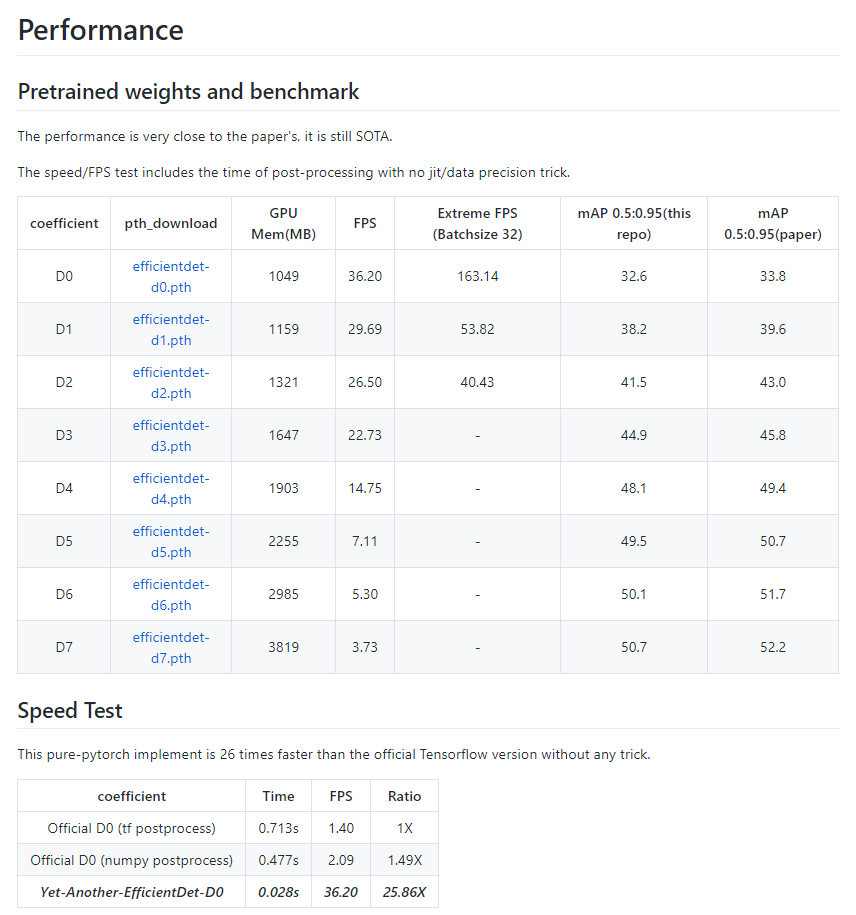
Task: Click the Yet-Another-EfficientDet-D0 row label
Action: pos(132,891)
